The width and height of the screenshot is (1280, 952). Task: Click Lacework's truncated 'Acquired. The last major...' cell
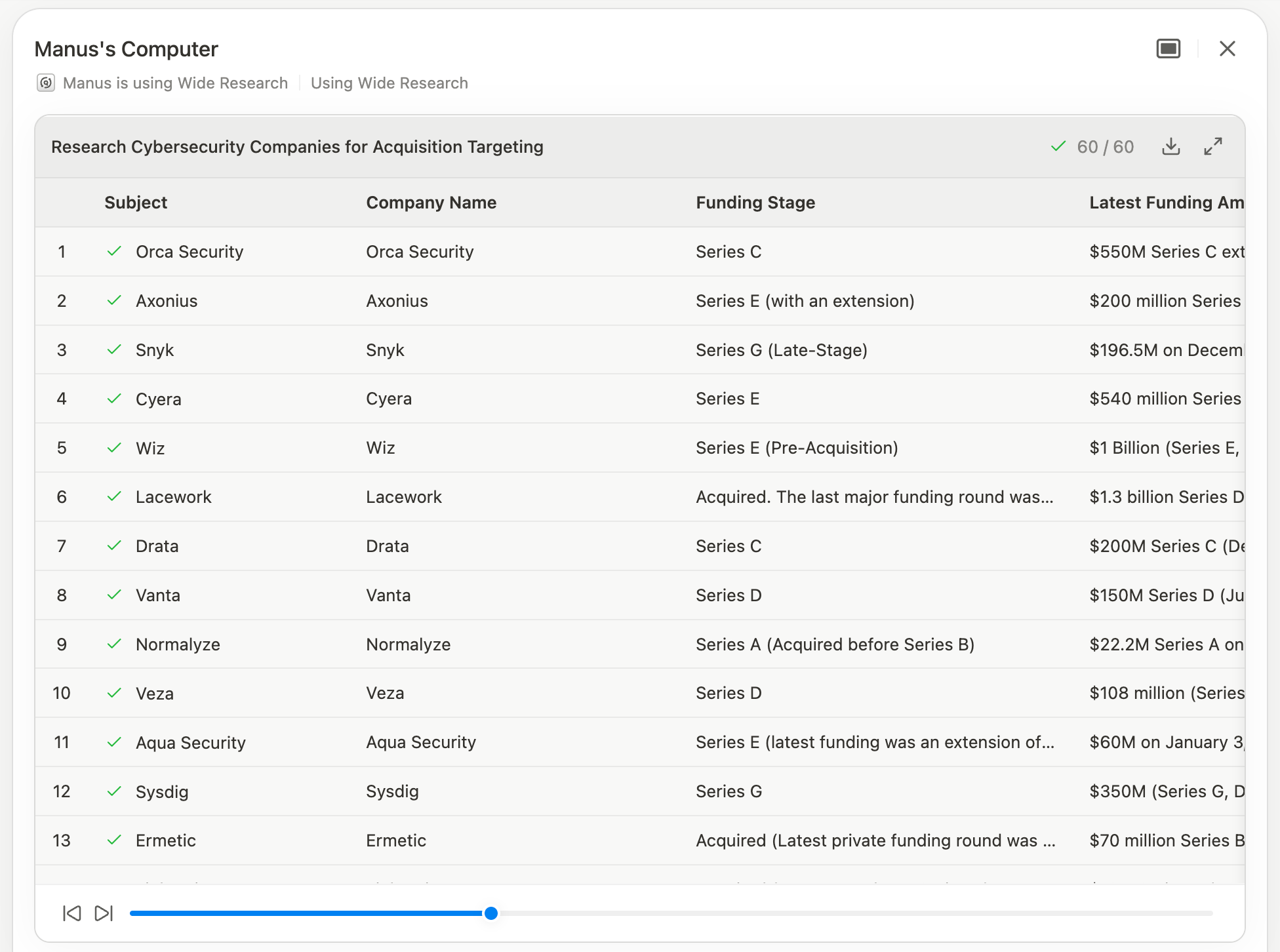coord(875,497)
